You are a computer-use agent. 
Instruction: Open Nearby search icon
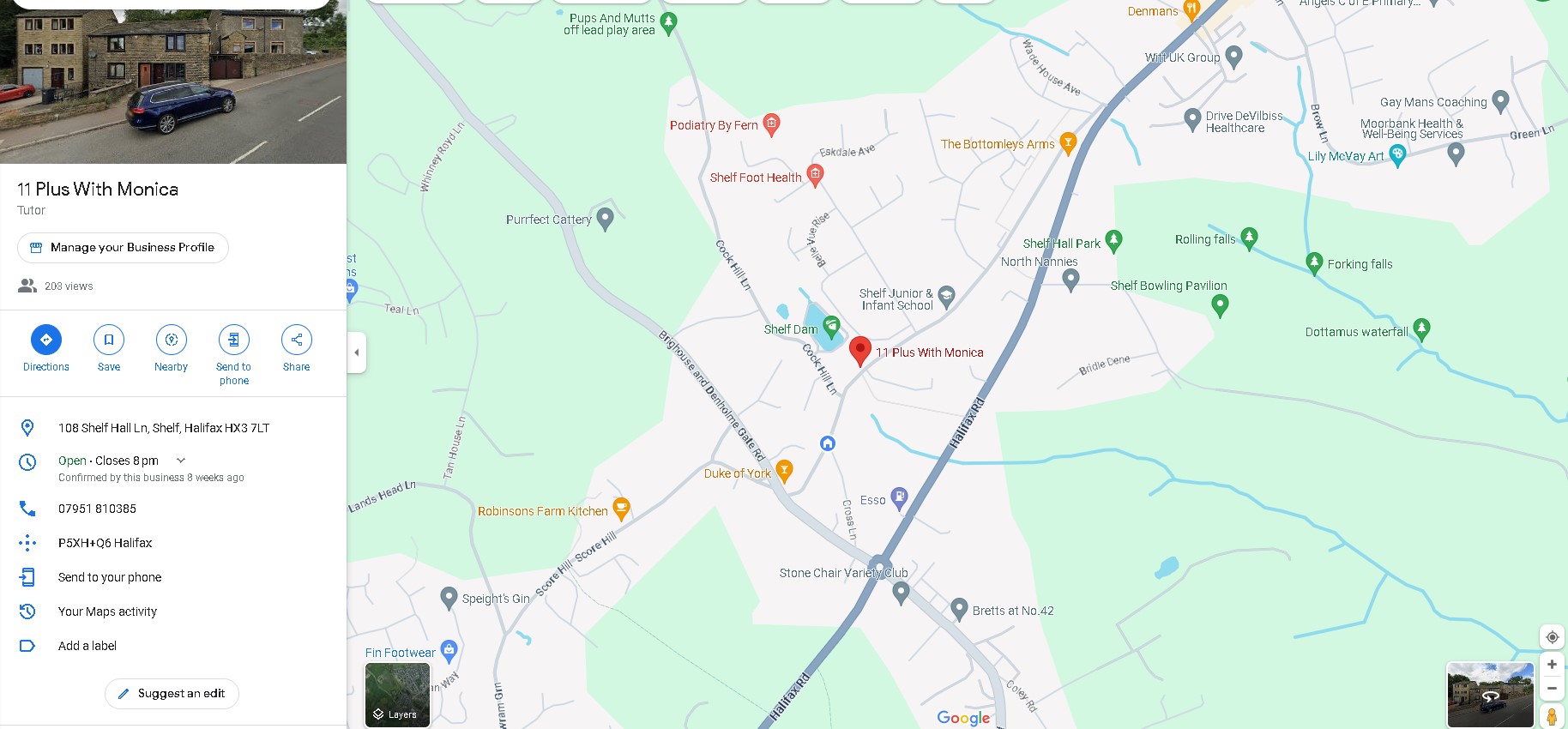(172, 340)
